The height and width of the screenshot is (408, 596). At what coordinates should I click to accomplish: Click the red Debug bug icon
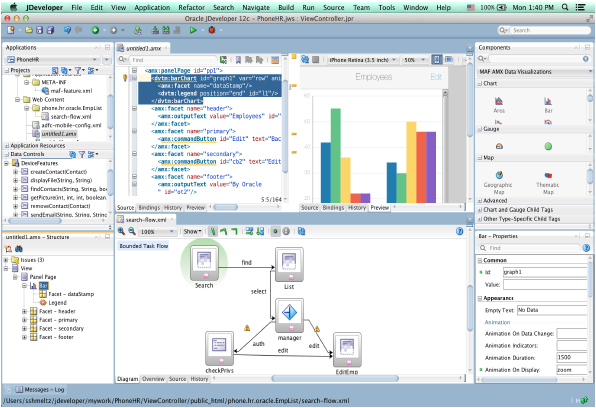coord(212,30)
